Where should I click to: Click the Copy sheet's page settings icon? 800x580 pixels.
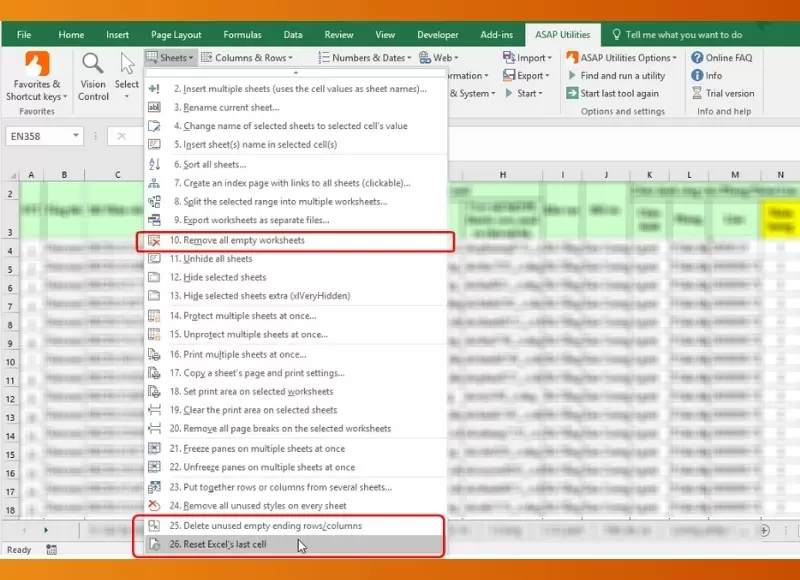154,373
